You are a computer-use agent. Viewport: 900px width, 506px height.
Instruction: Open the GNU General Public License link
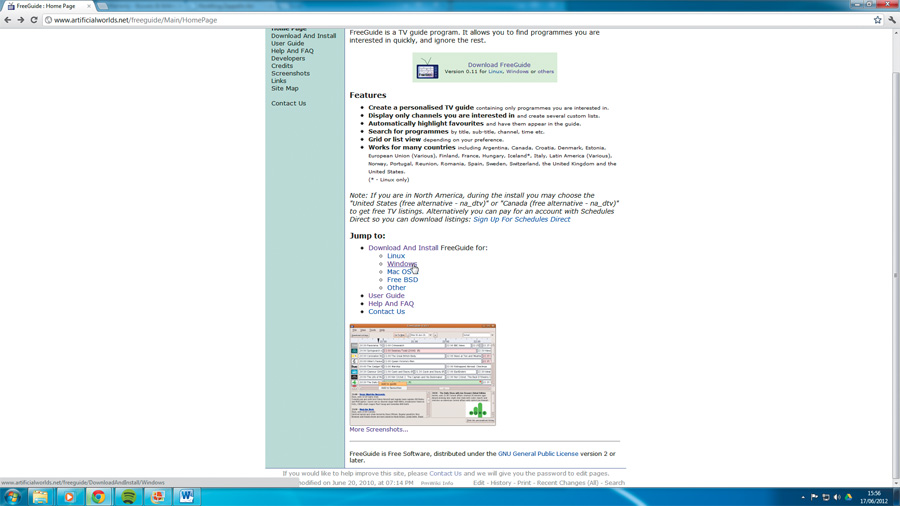pyautogui.click(x=538, y=453)
